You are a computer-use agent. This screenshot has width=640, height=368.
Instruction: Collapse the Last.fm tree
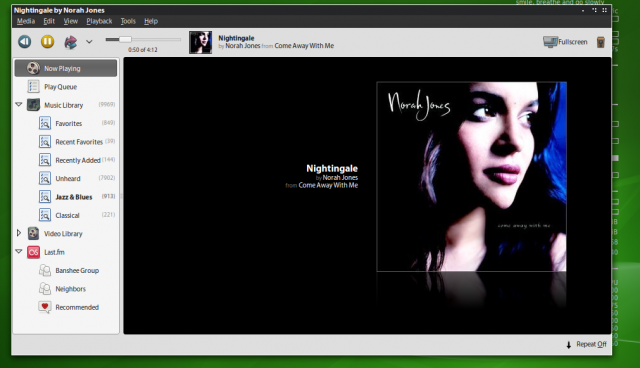click(x=19, y=251)
